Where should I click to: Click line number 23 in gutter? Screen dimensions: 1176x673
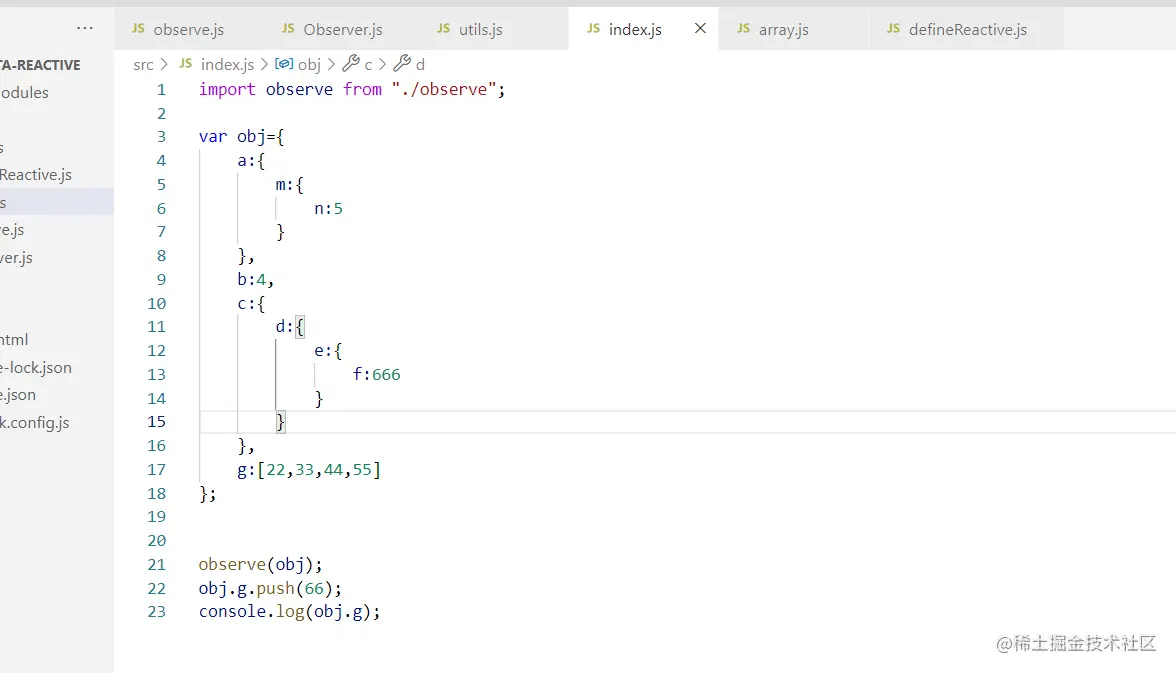(156, 611)
